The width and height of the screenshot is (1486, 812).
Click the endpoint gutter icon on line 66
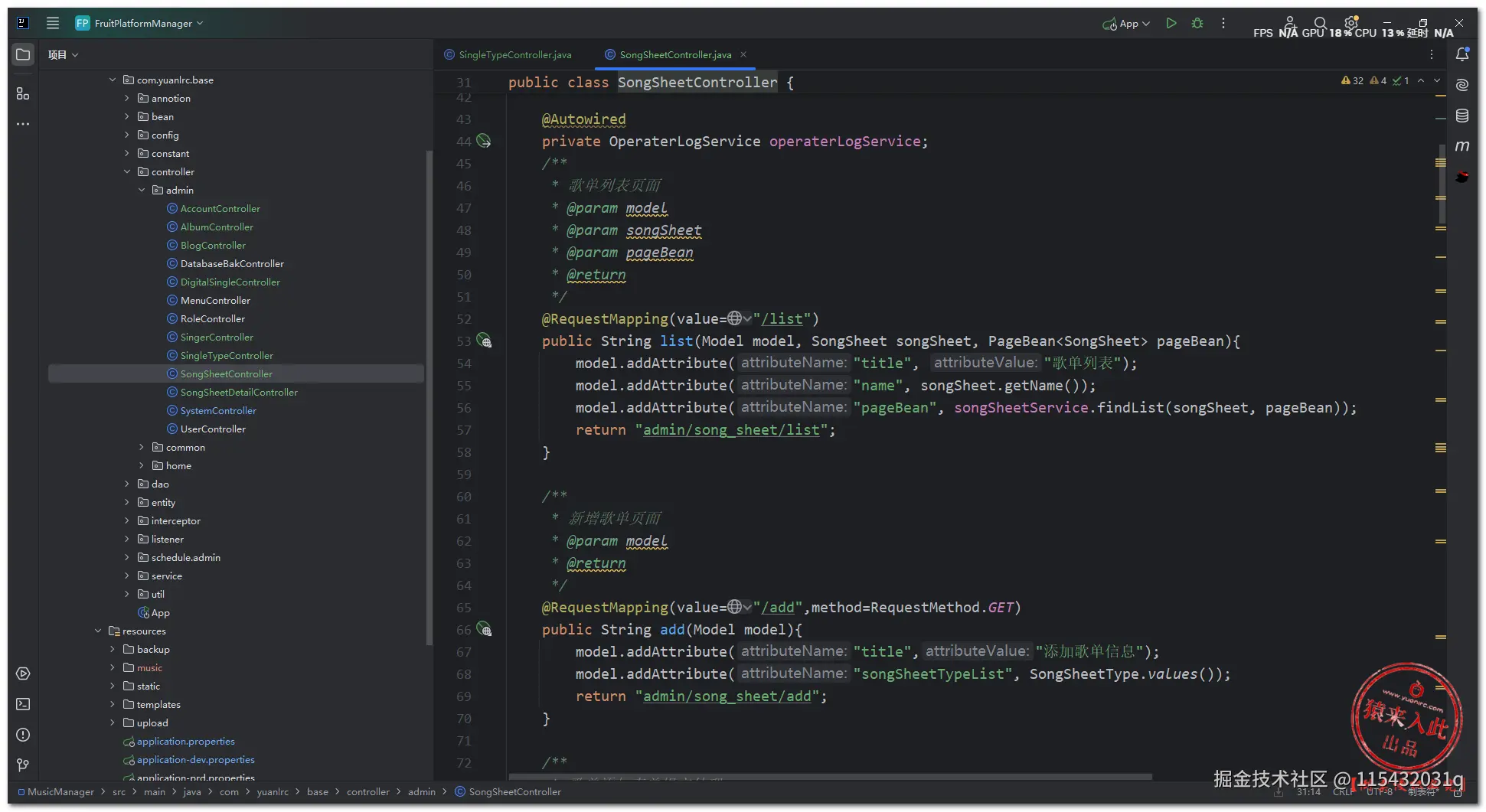[484, 629]
